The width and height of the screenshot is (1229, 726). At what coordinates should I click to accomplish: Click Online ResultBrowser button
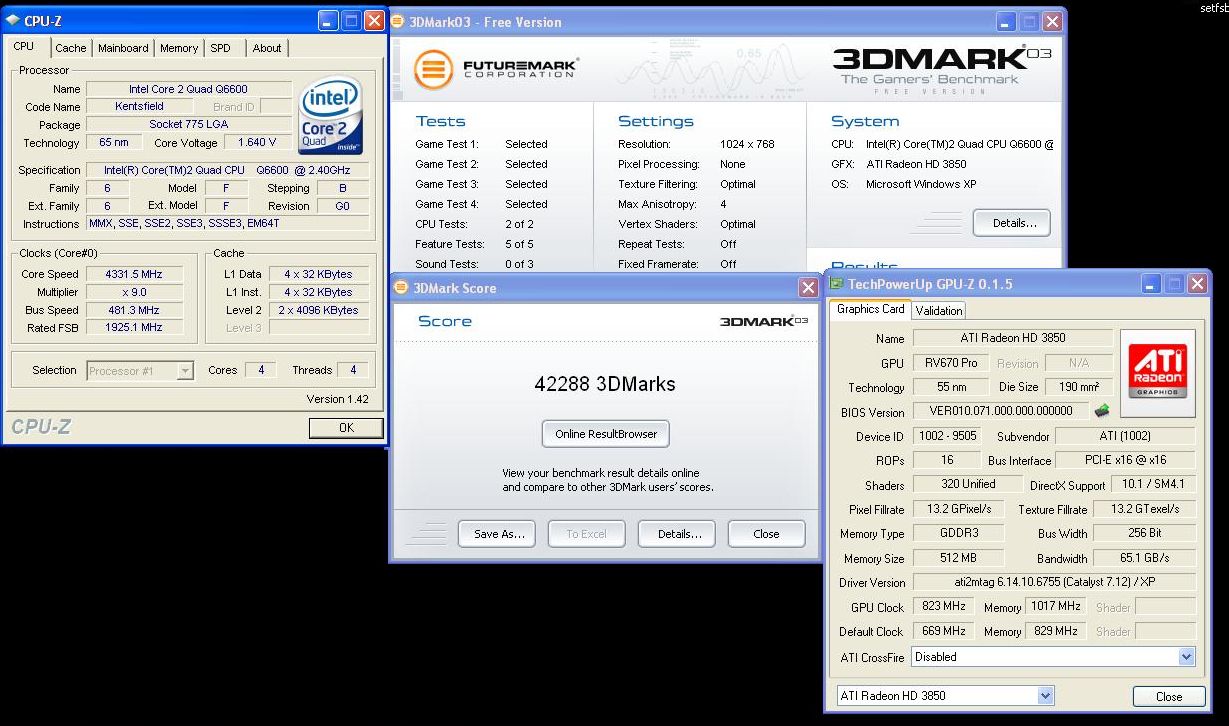point(606,434)
